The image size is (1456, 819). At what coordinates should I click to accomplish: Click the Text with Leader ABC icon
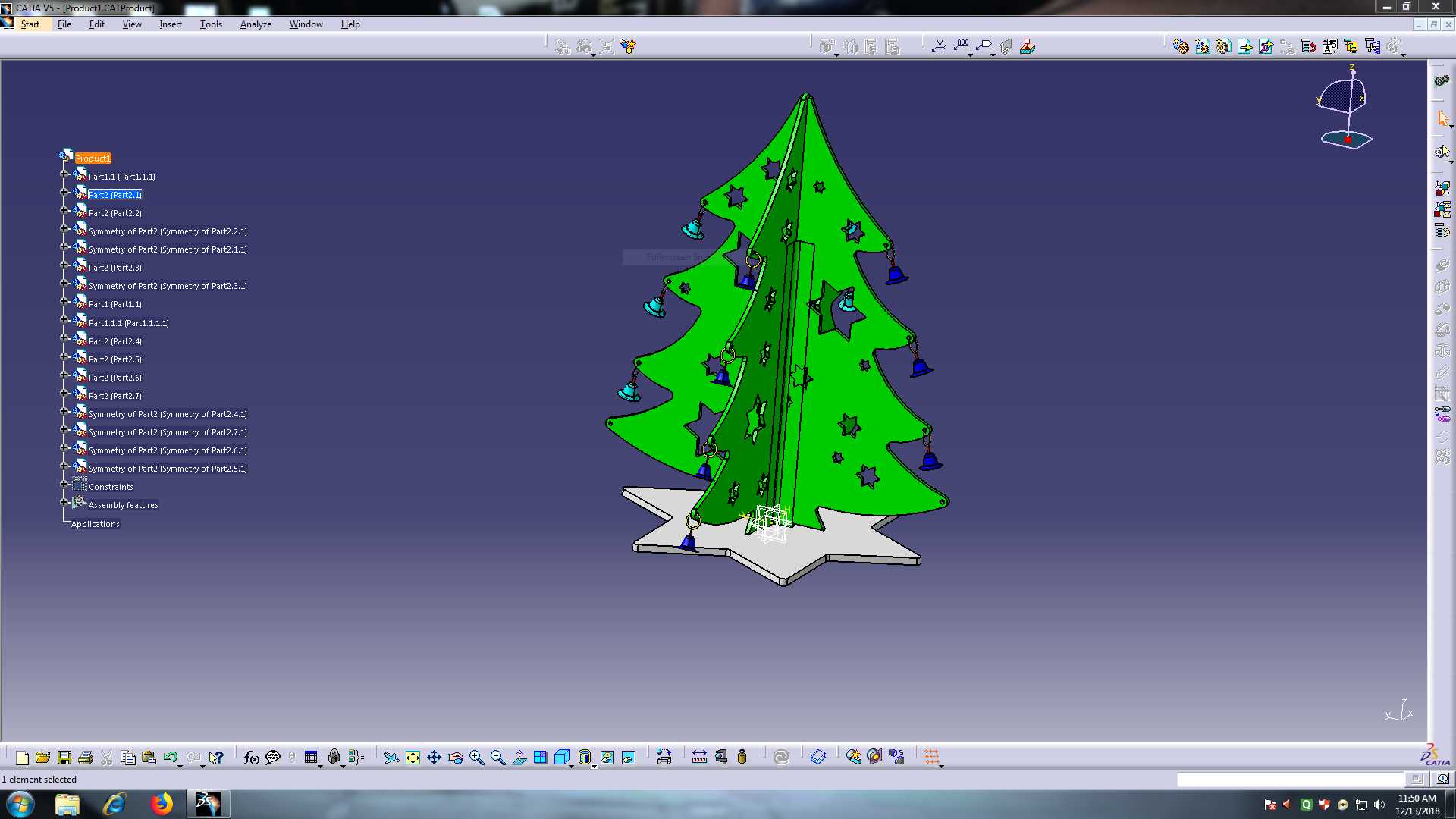coord(962,46)
